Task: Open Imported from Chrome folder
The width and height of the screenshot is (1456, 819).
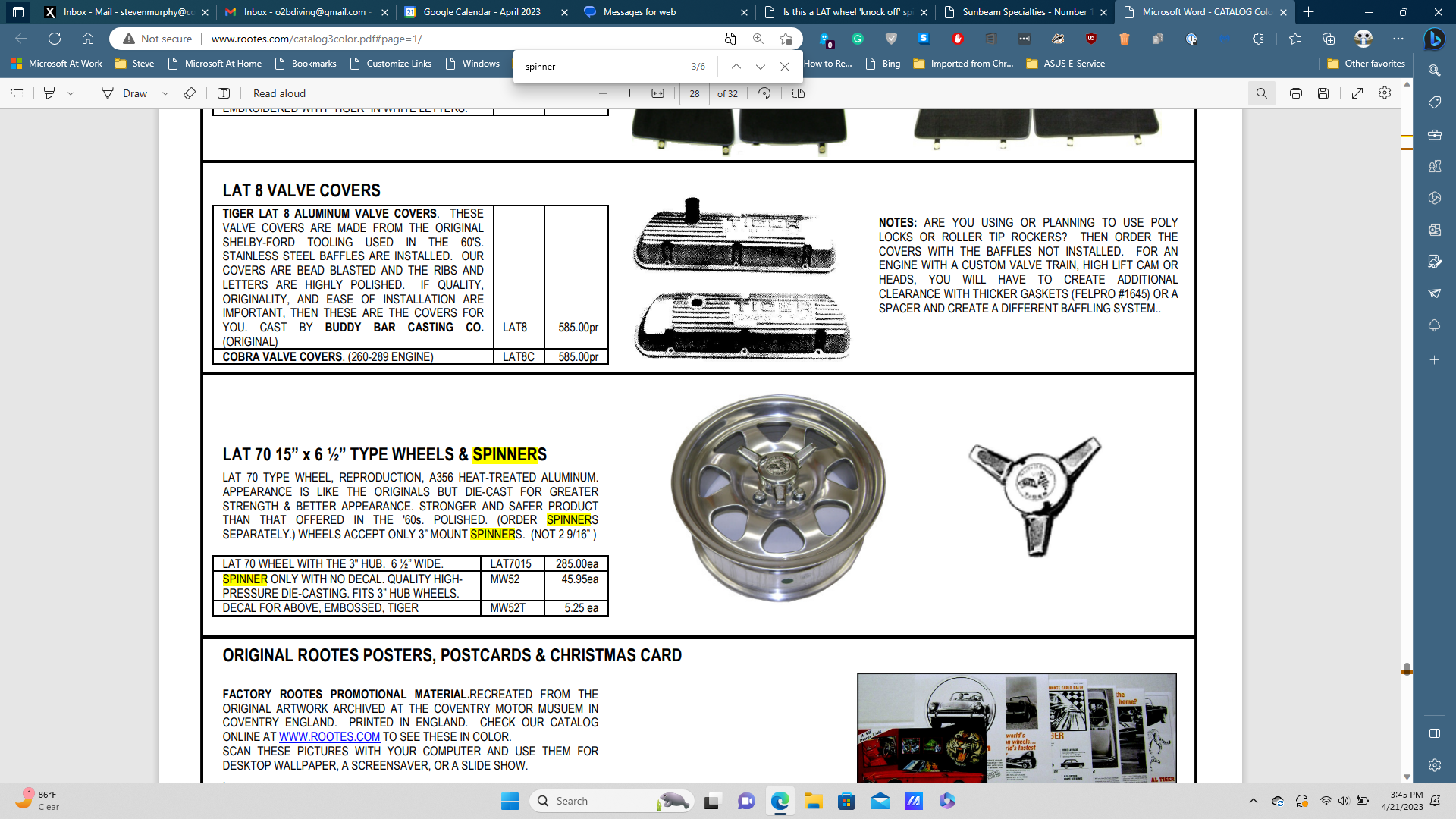Action: coord(963,64)
